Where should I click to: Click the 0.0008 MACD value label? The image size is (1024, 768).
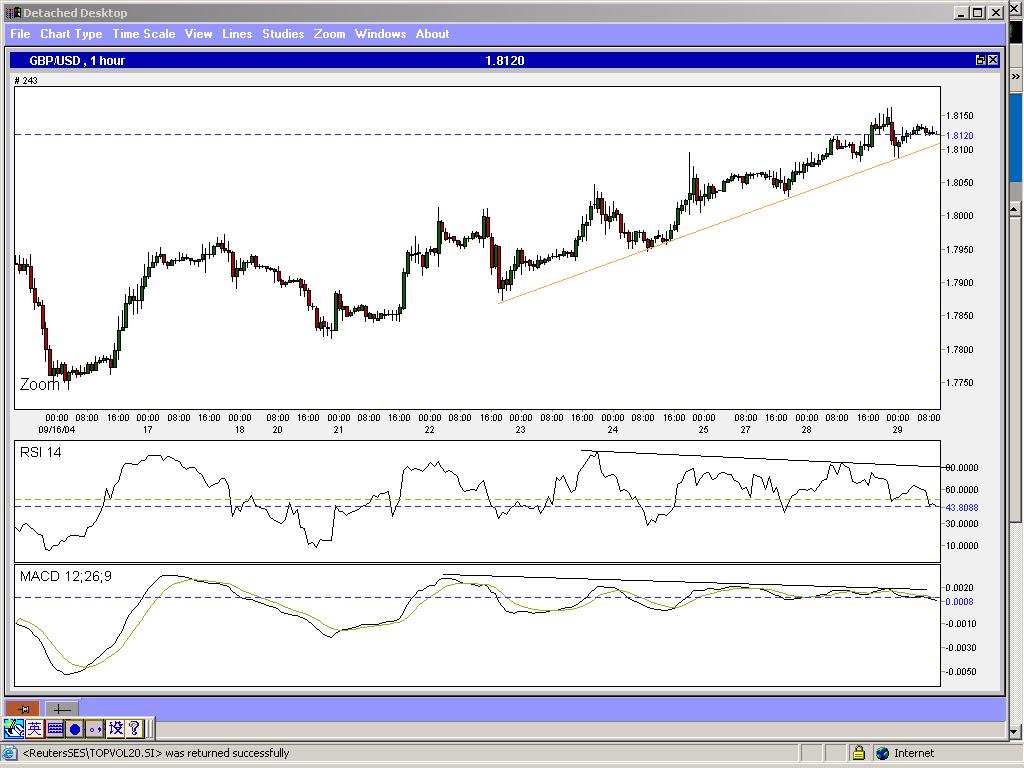[959, 601]
